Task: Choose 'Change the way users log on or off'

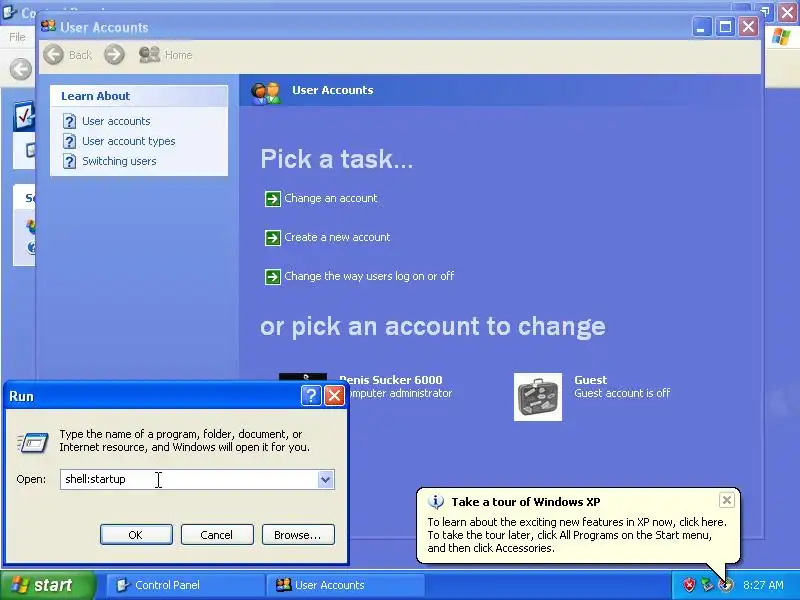Action: click(x=369, y=277)
